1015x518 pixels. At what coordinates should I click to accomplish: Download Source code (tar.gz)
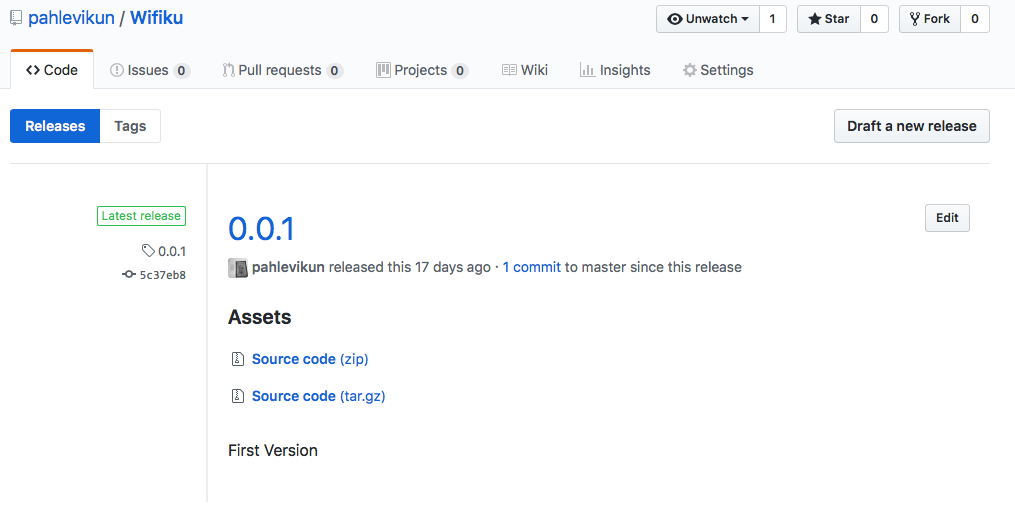318,396
